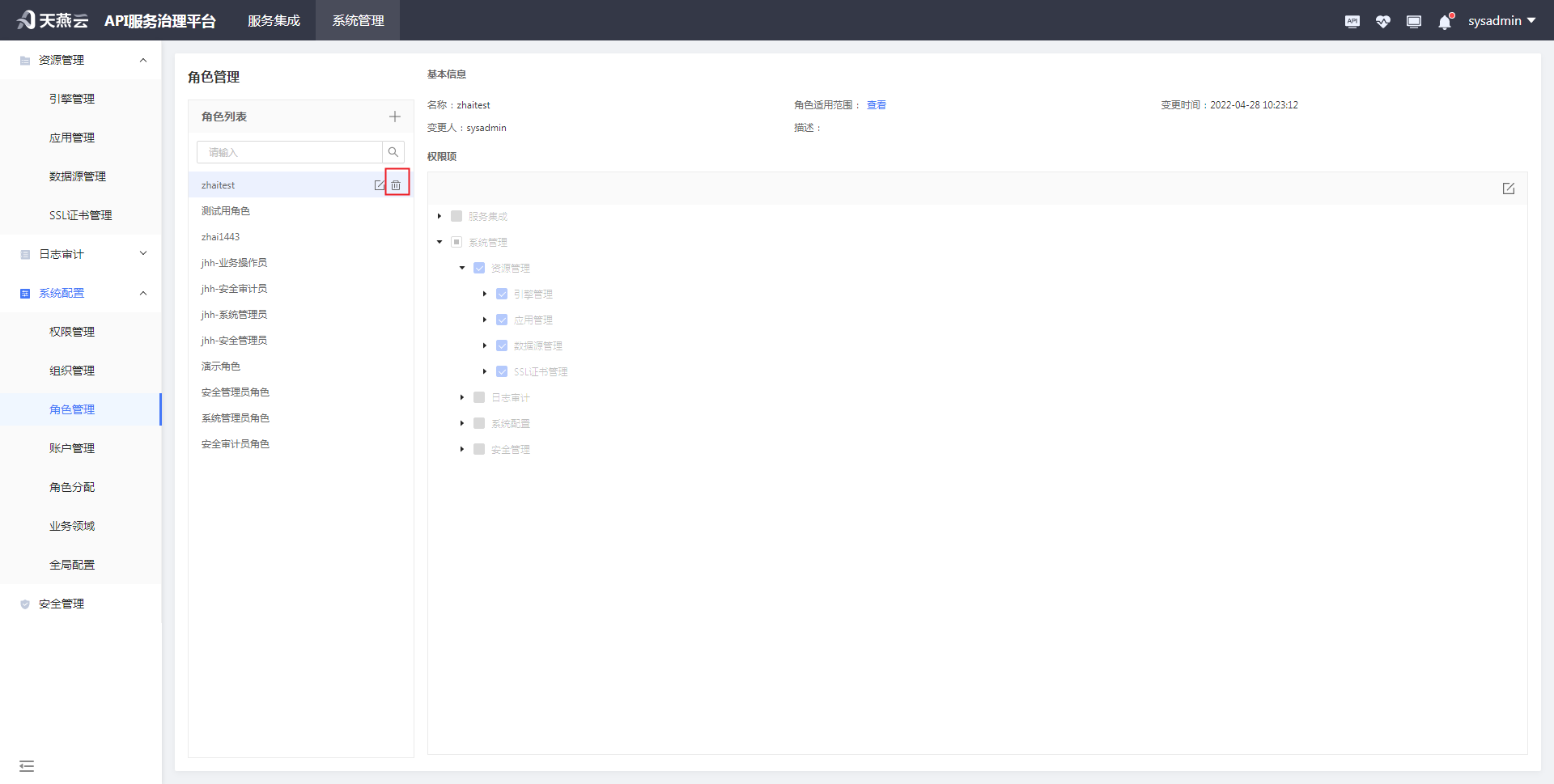Image resolution: width=1554 pixels, height=784 pixels.
Task: Click the 查看 role scope link
Action: (x=876, y=105)
